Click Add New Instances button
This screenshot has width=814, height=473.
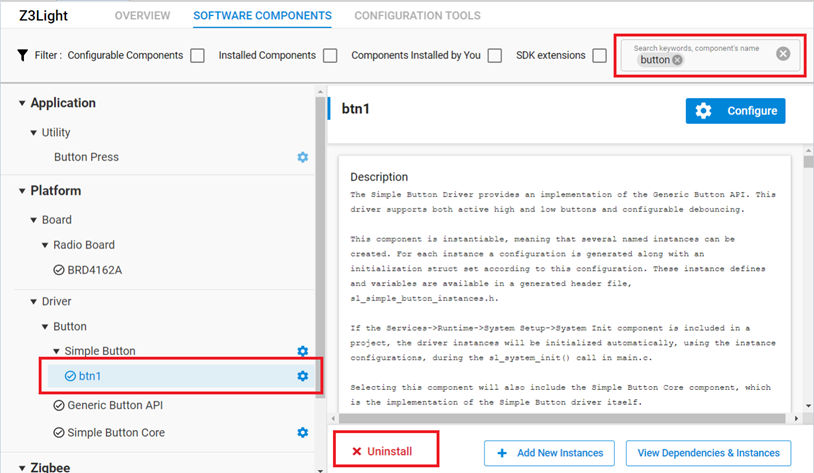click(549, 453)
